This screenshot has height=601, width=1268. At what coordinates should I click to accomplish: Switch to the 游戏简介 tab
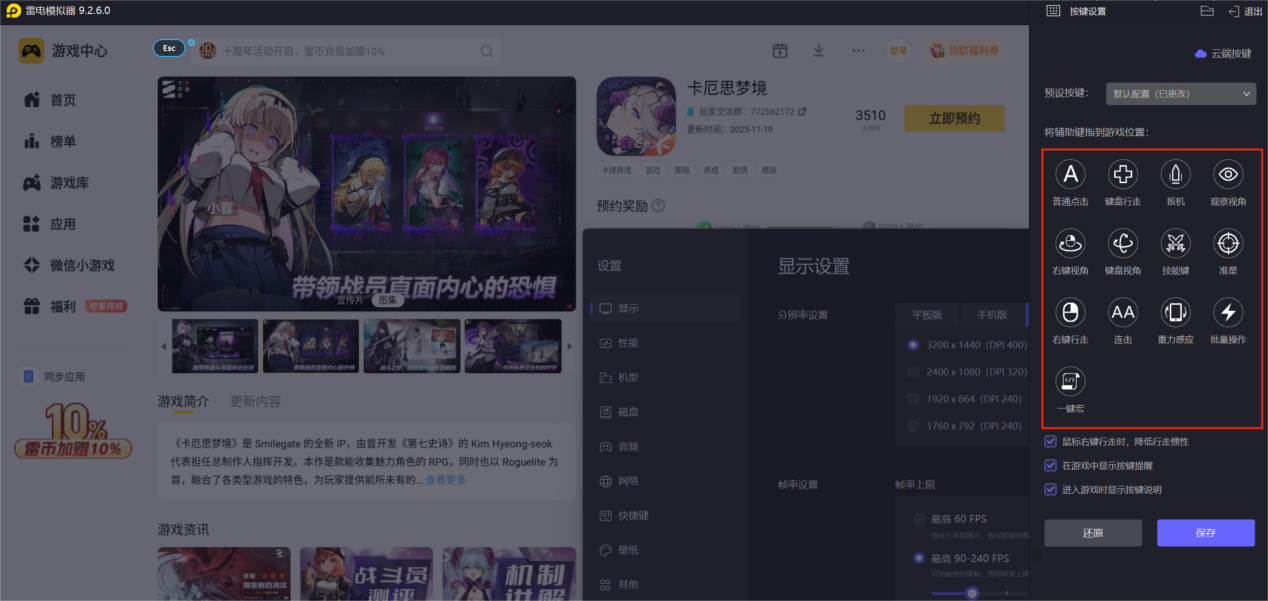pyautogui.click(x=183, y=401)
